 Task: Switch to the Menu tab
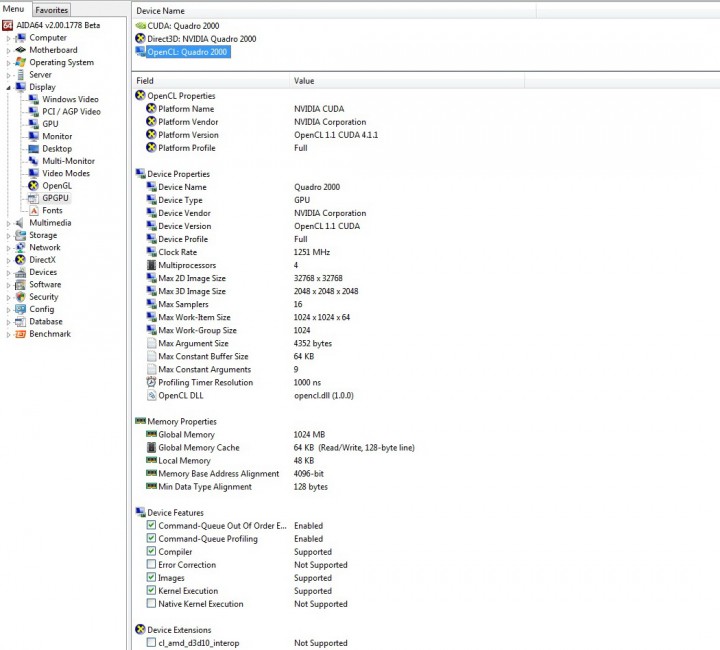click(14, 9)
